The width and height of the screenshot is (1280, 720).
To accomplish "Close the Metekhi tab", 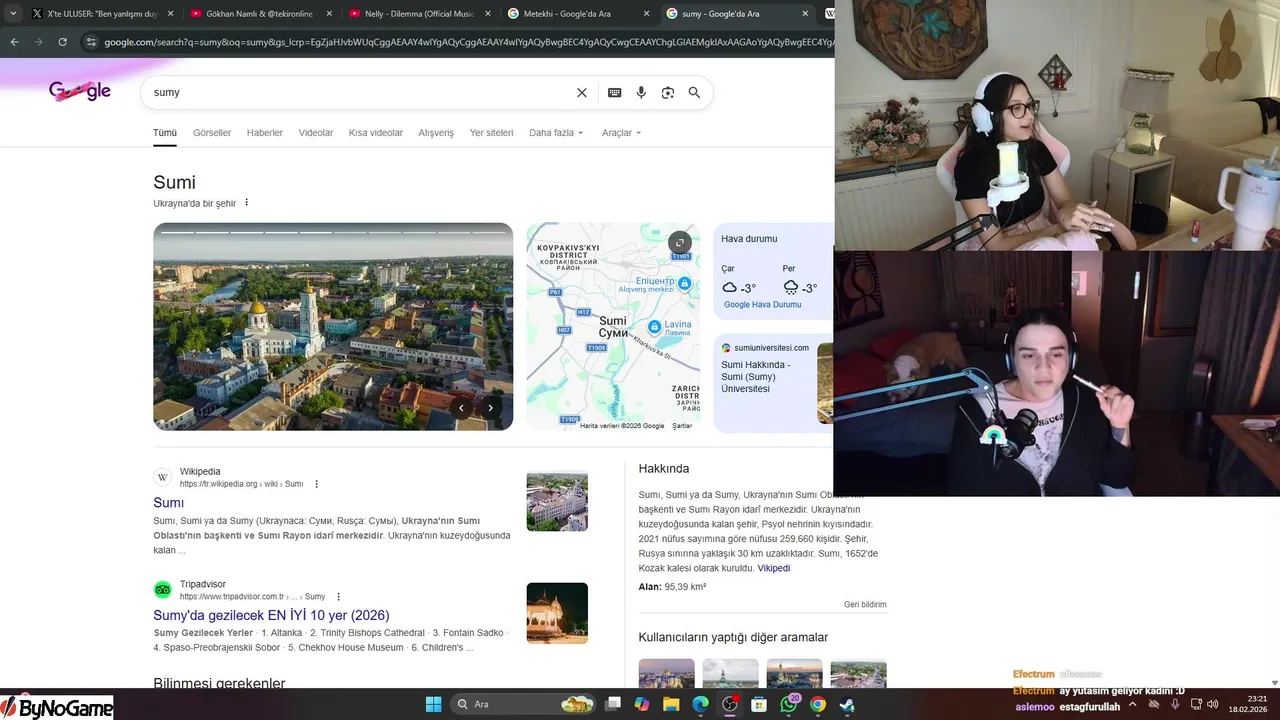I will 646,14.
